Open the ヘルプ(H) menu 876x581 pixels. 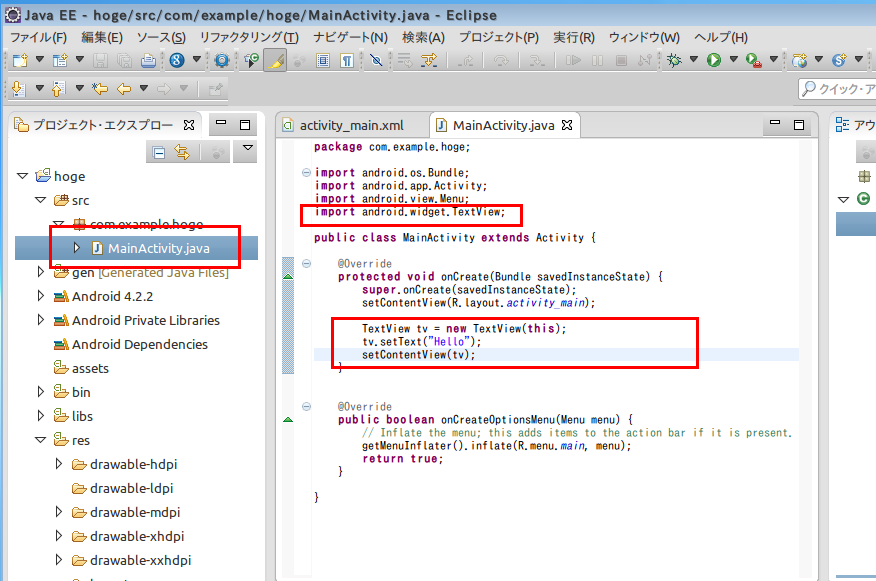[721, 37]
